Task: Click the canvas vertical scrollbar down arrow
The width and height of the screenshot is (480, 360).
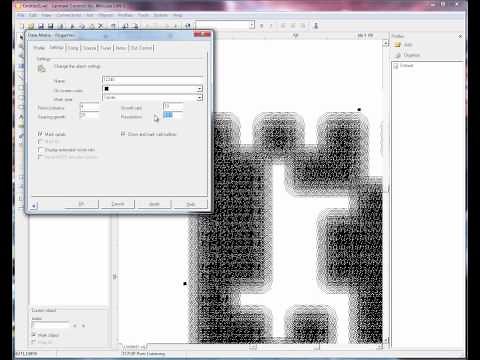Action: (x=386, y=340)
